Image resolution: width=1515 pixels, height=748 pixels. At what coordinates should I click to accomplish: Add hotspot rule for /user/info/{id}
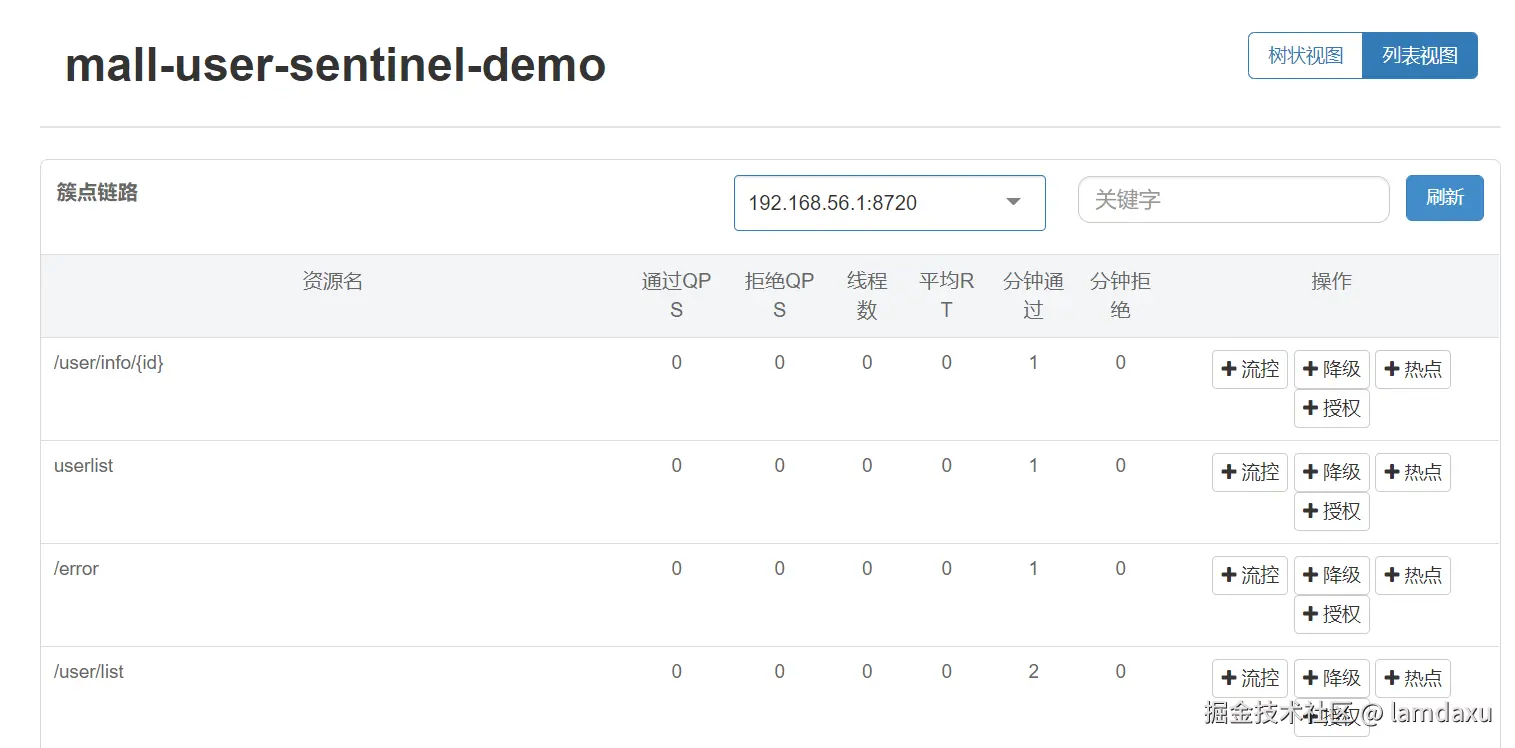pos(1412,370)
